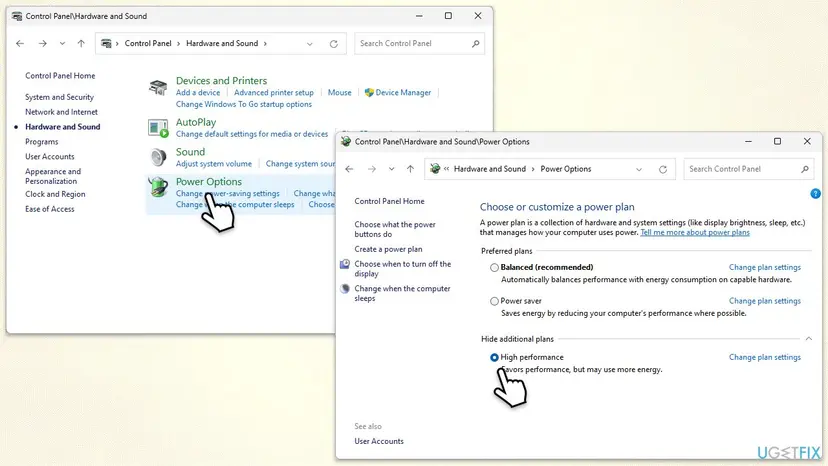Screen dimensions: 828x466
Task: Expand address bar dropdown in Hardware and Sound window
Action: 309,44
